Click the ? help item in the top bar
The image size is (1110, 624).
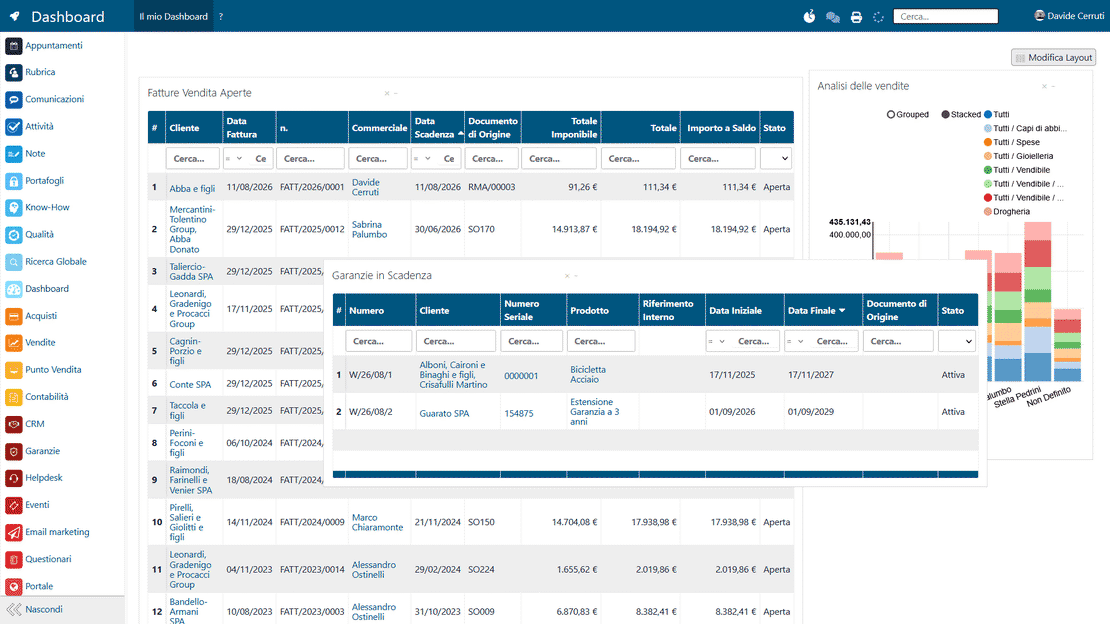click(x=221, y=16)
